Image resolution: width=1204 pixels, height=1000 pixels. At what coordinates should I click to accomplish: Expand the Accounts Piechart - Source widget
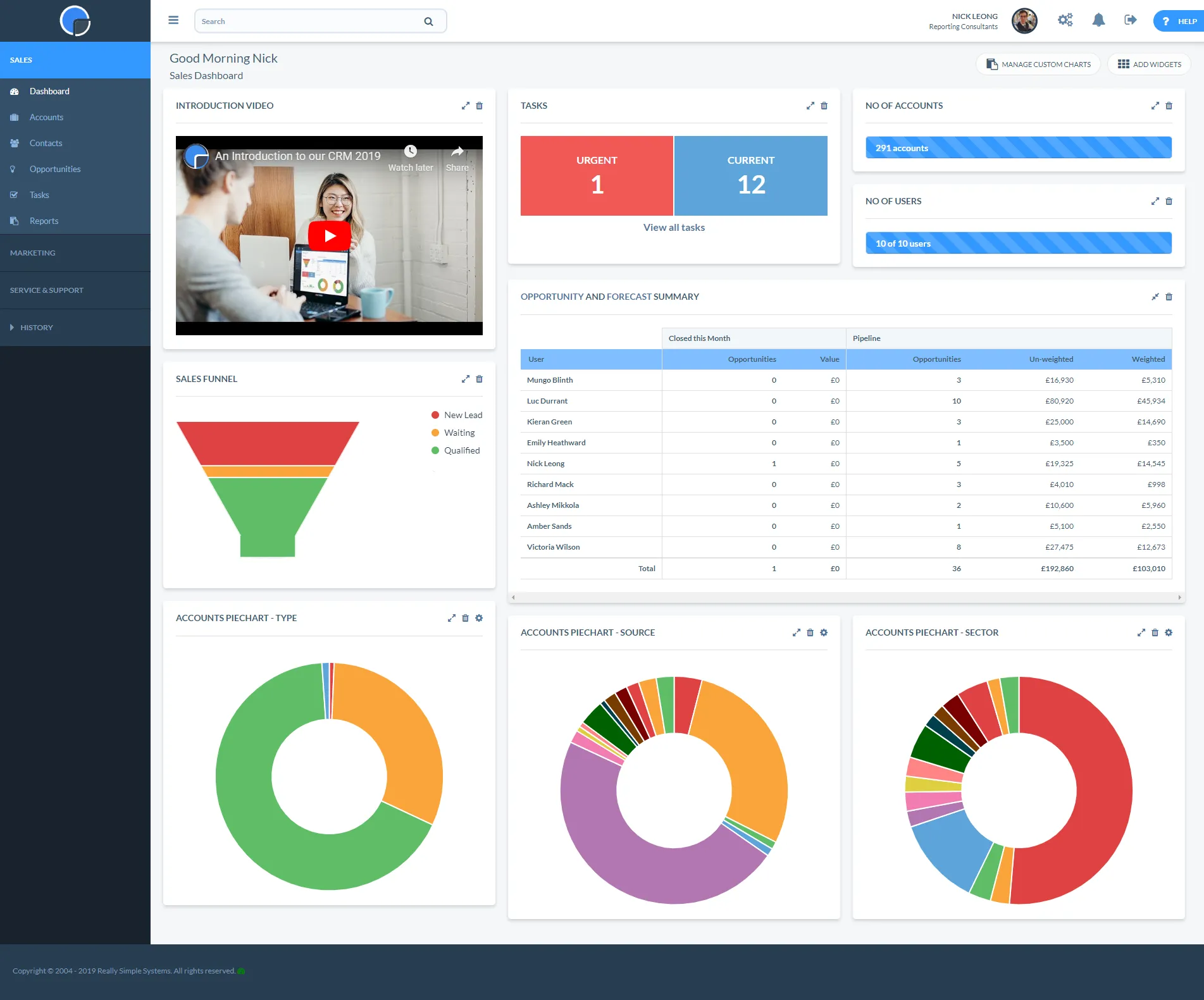797,633
